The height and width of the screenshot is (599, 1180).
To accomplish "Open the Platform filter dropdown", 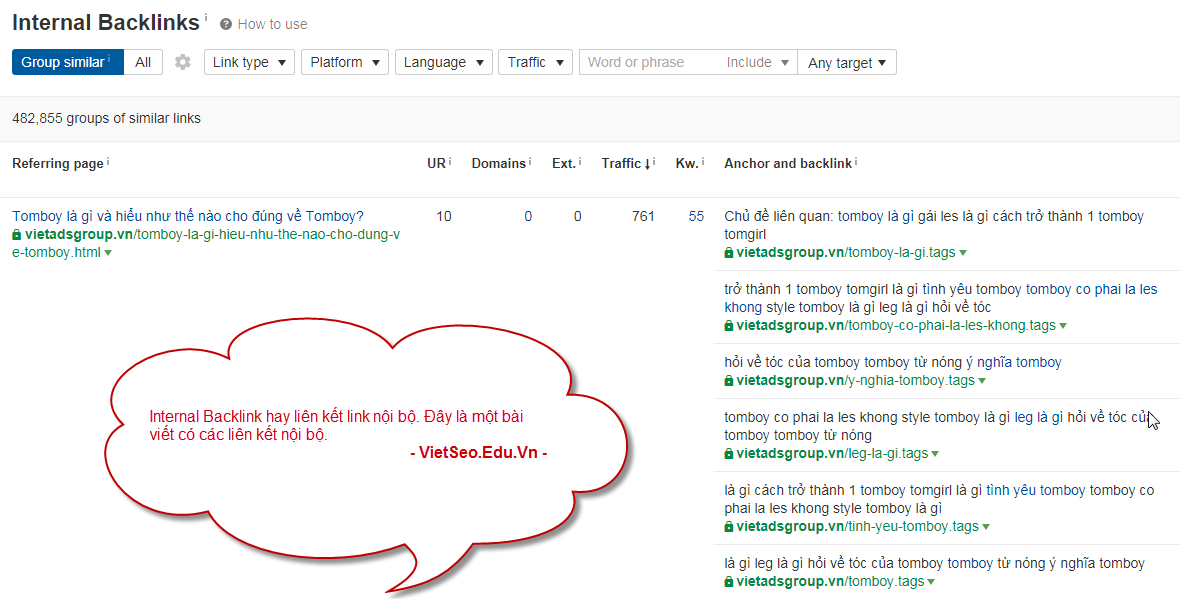I will (344, 62).
